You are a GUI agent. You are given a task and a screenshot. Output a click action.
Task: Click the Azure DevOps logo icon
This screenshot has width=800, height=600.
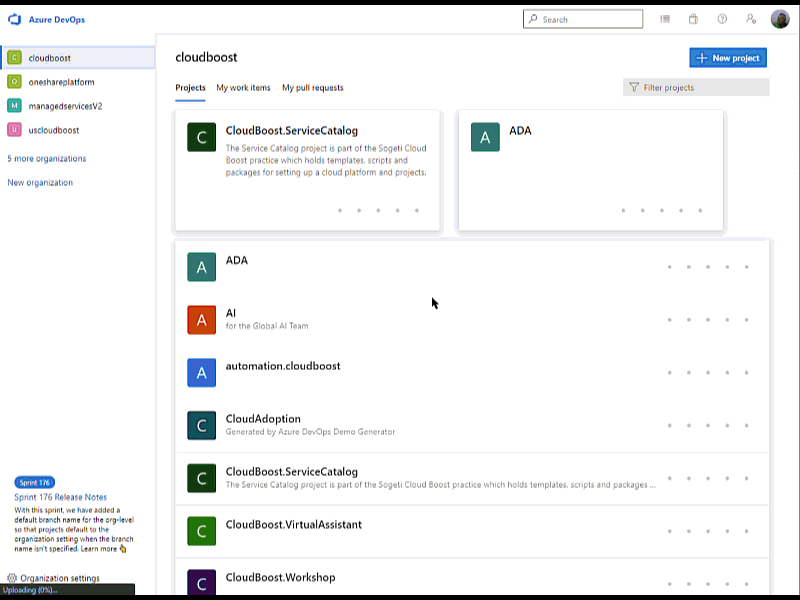coord(14,19)
